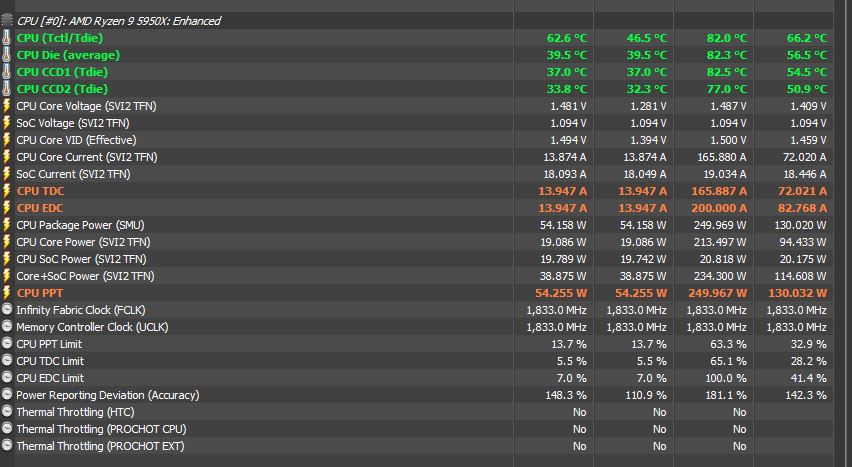This screenshot has width=852, height=467.
Task: Click the 249.967 W CPU PPT maximum value
Action: pyautogui.click(x=716, y=293)
